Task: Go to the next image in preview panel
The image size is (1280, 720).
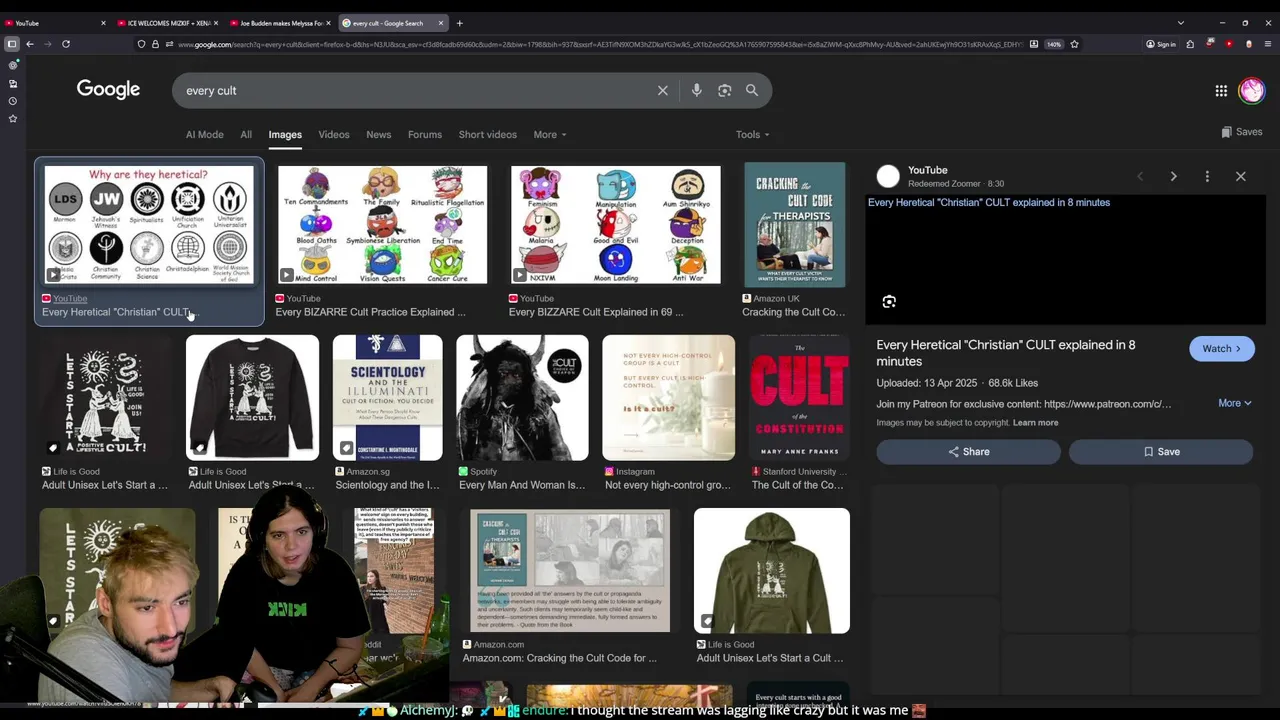Action: [1173, 177]
